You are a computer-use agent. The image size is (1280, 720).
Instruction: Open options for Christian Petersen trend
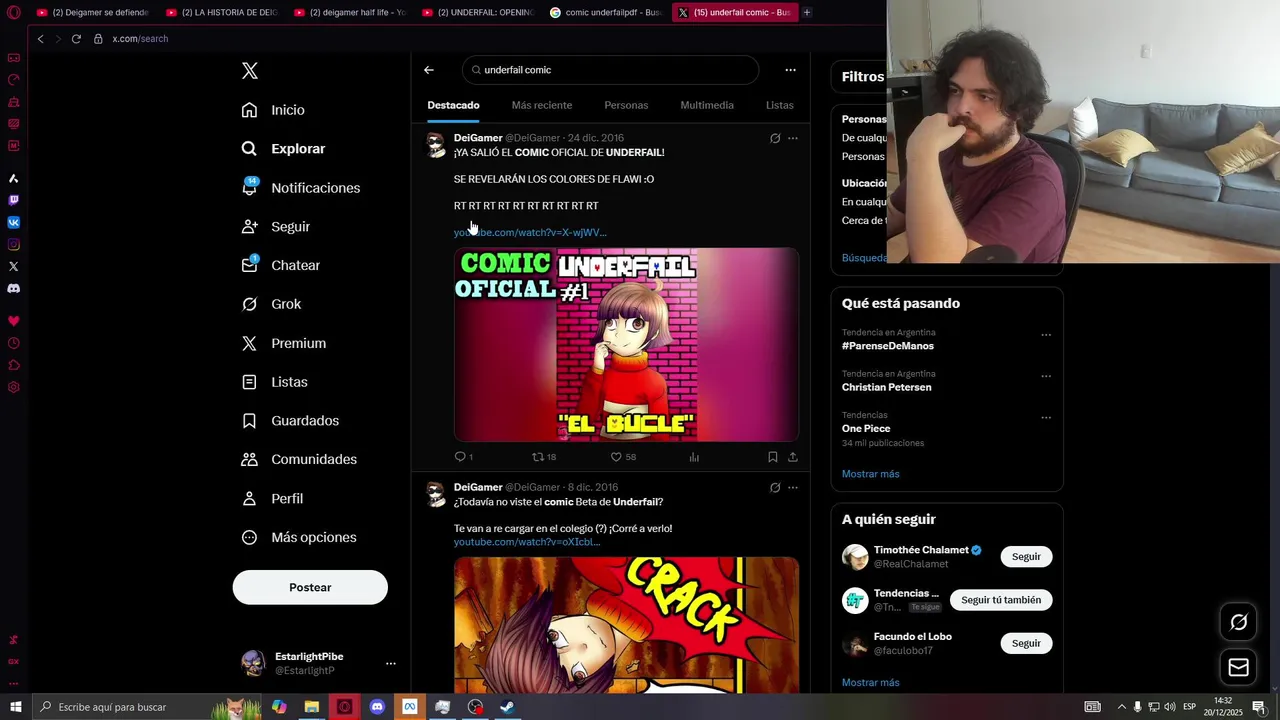pos(1046,376)
